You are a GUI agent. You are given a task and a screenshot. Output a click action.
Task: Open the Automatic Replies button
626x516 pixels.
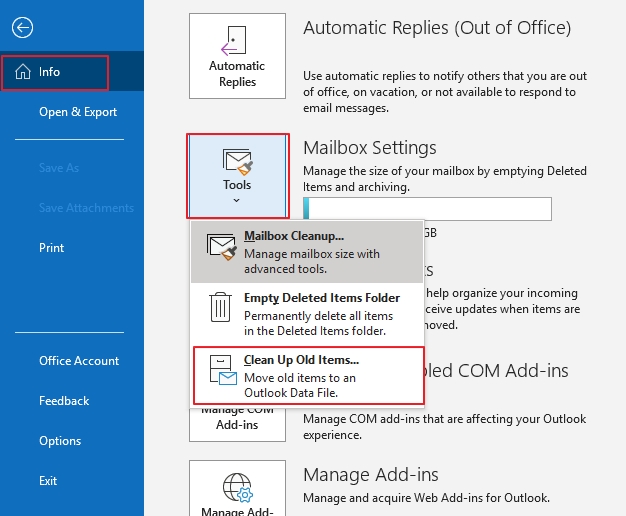pos(237,60)
